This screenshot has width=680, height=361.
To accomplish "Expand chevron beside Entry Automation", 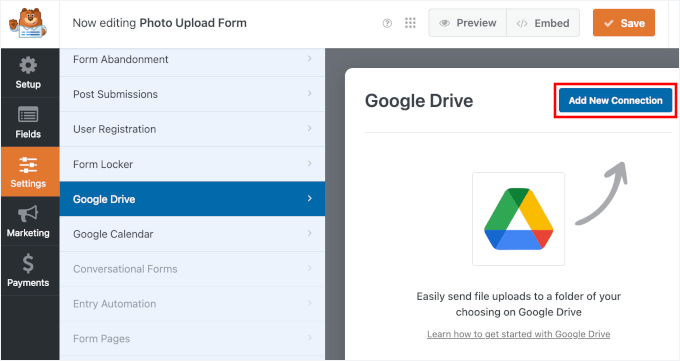I will 310,302.
